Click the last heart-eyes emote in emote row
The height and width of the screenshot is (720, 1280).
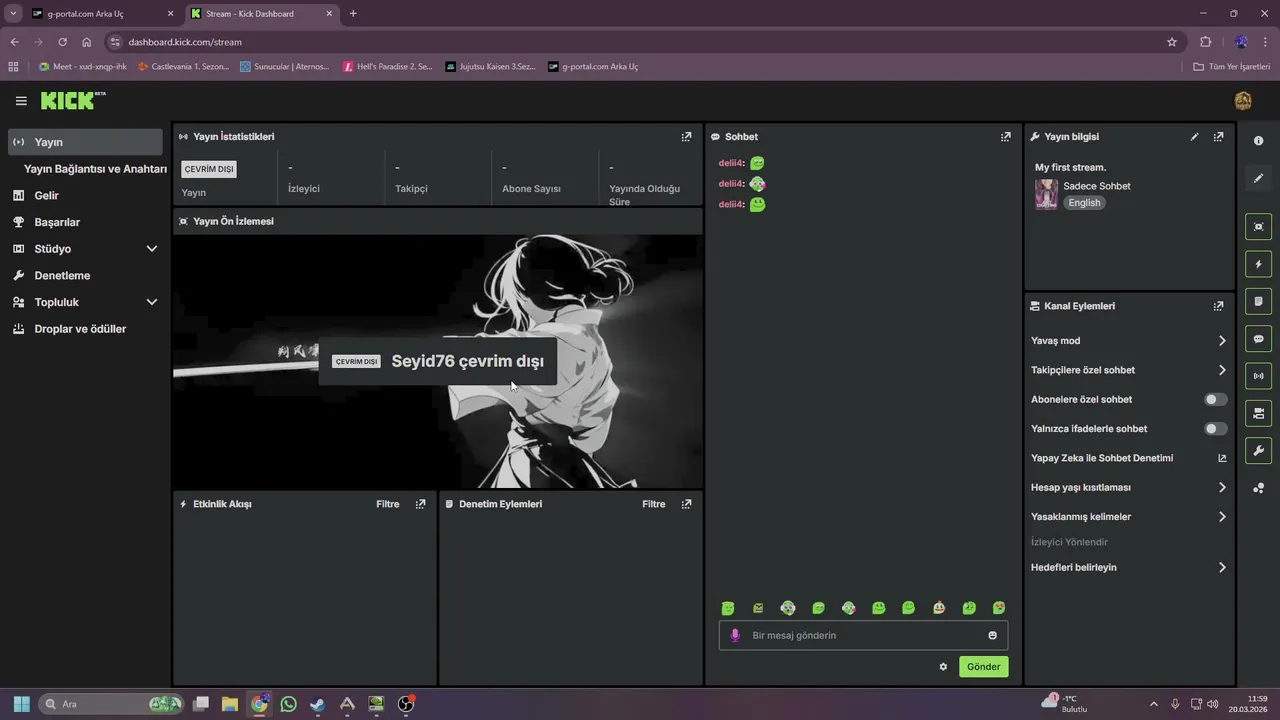pyautogui.click(x=998, y=608)
